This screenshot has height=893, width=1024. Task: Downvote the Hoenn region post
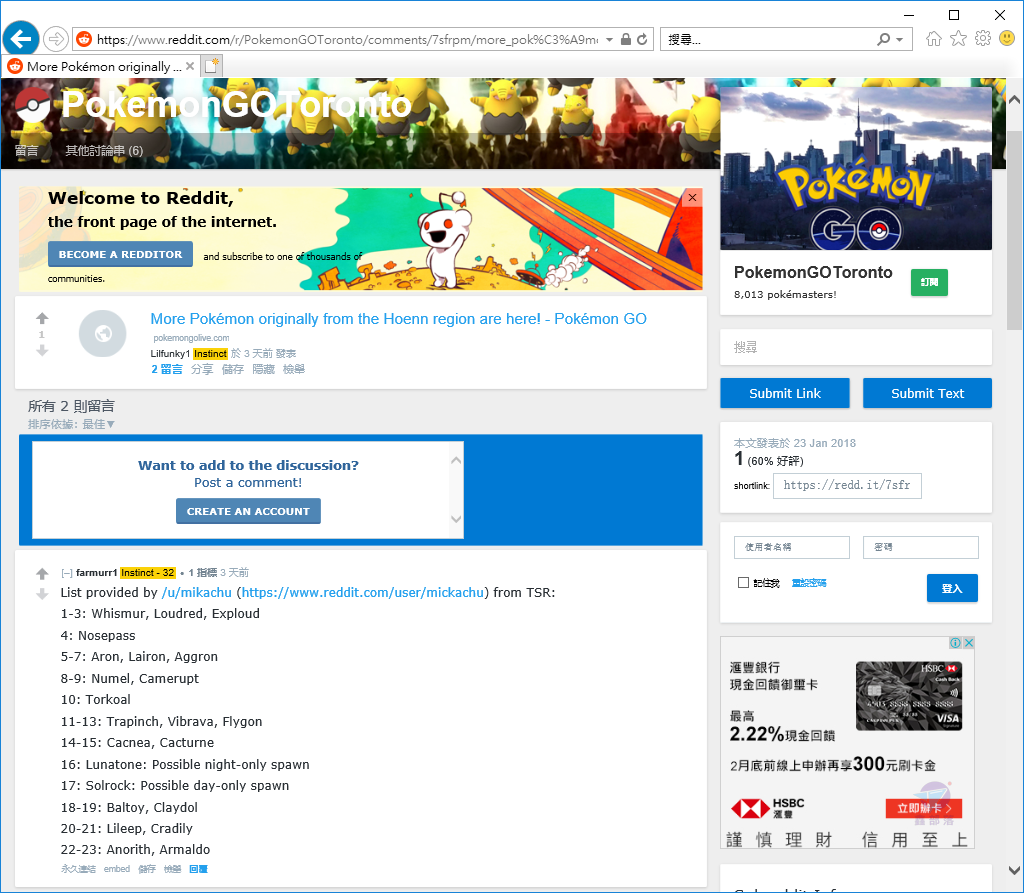42,351
